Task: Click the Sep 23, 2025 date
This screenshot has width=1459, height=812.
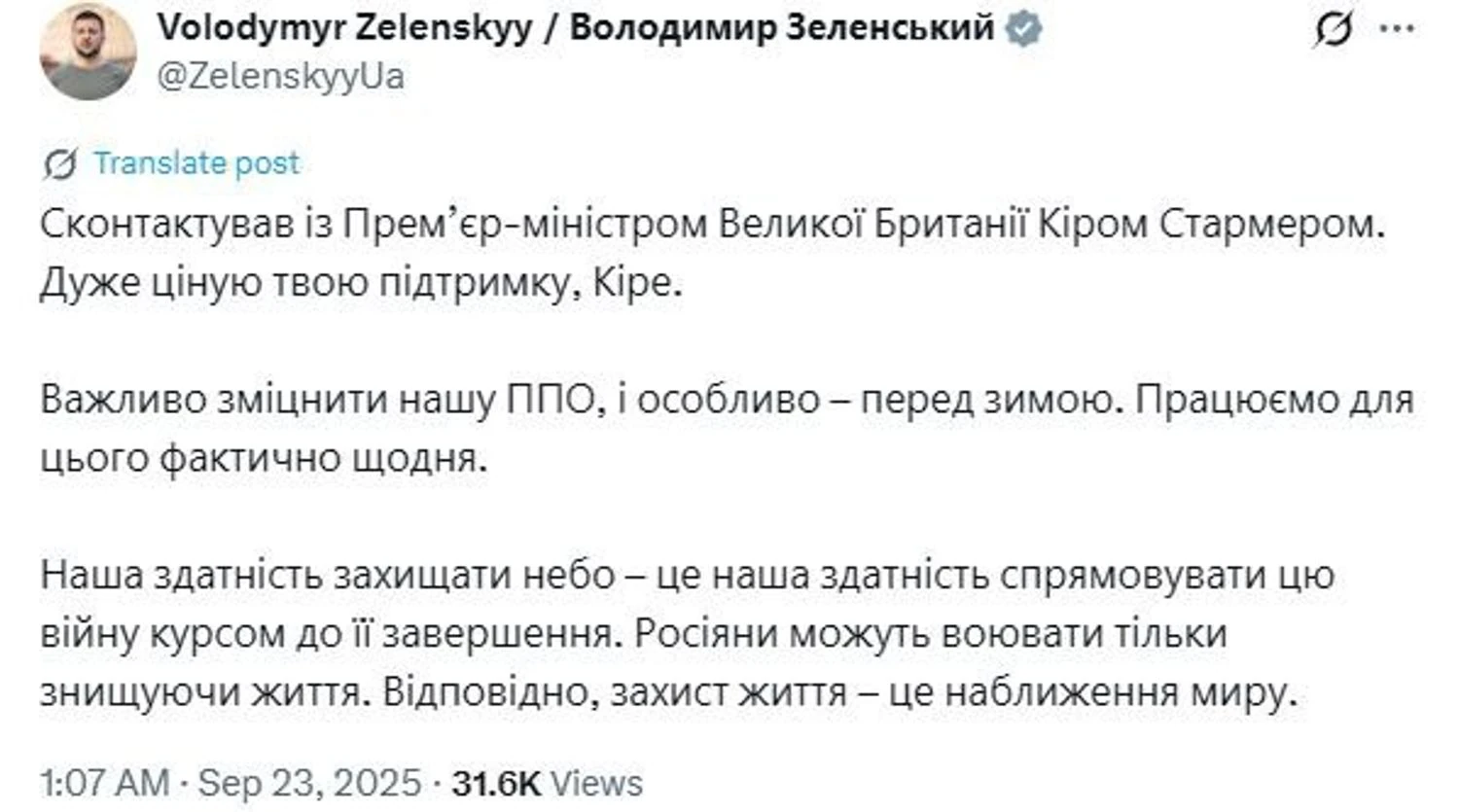Action: (310, 783)
